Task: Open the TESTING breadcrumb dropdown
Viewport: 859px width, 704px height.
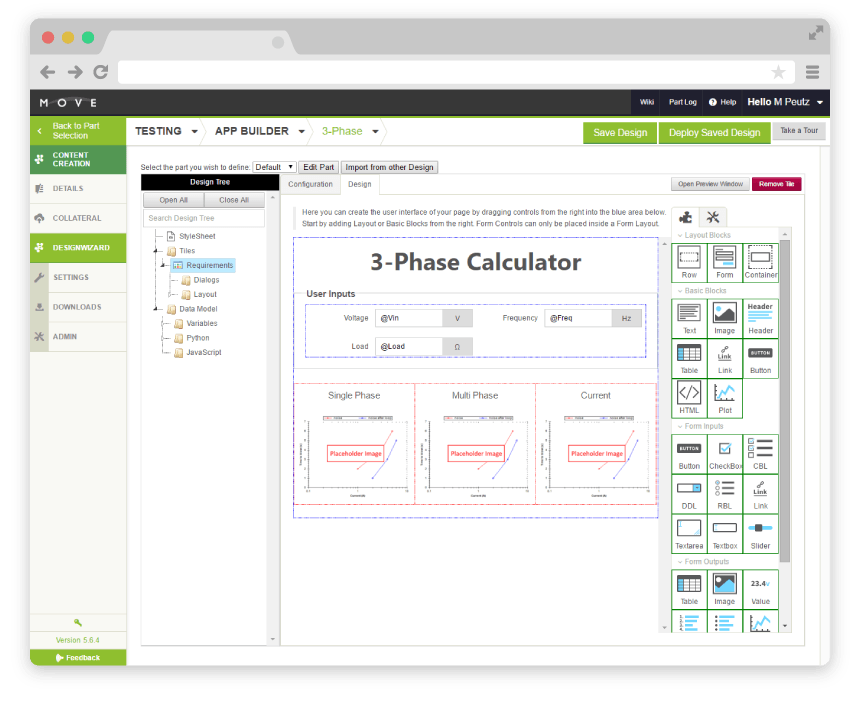Action: (x=194, y=131)
